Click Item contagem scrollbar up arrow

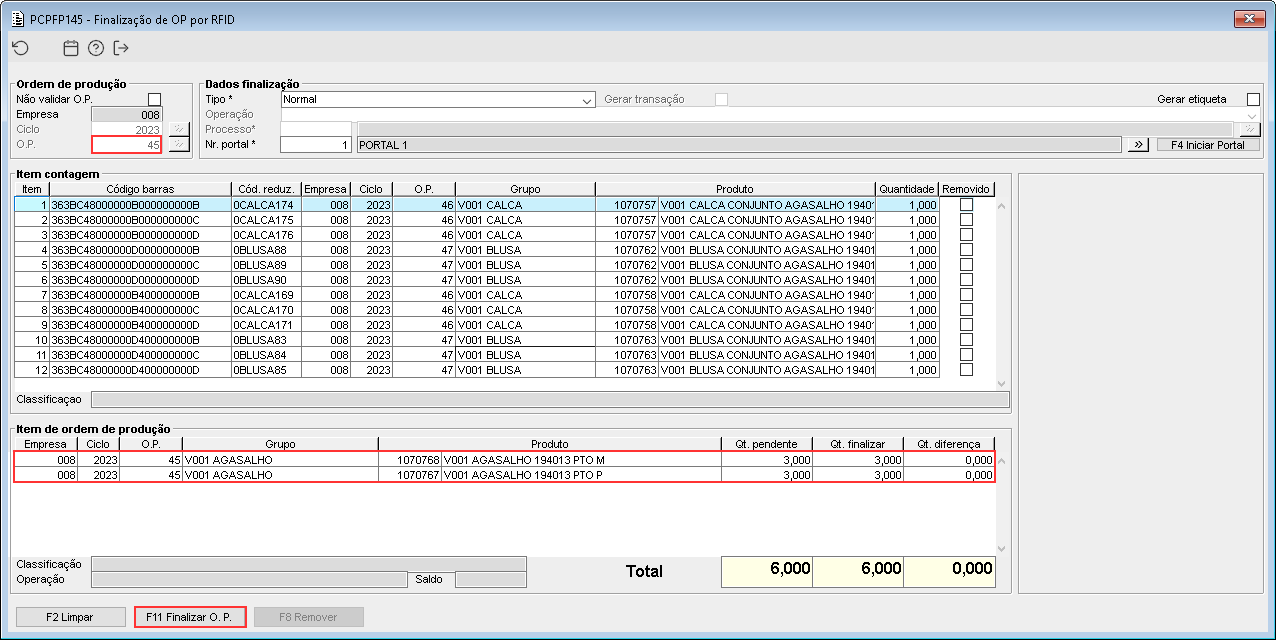(1002, 205)
